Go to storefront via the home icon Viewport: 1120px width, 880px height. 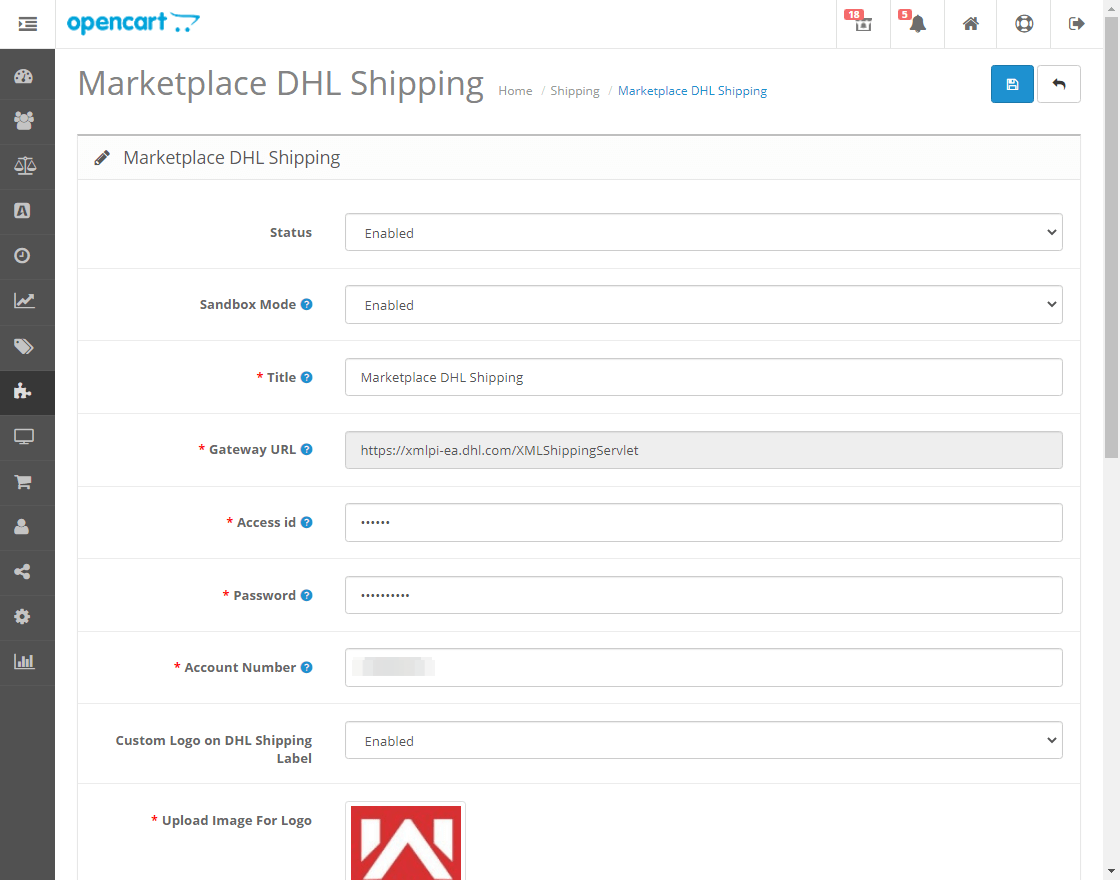click(x=970, y=24)
